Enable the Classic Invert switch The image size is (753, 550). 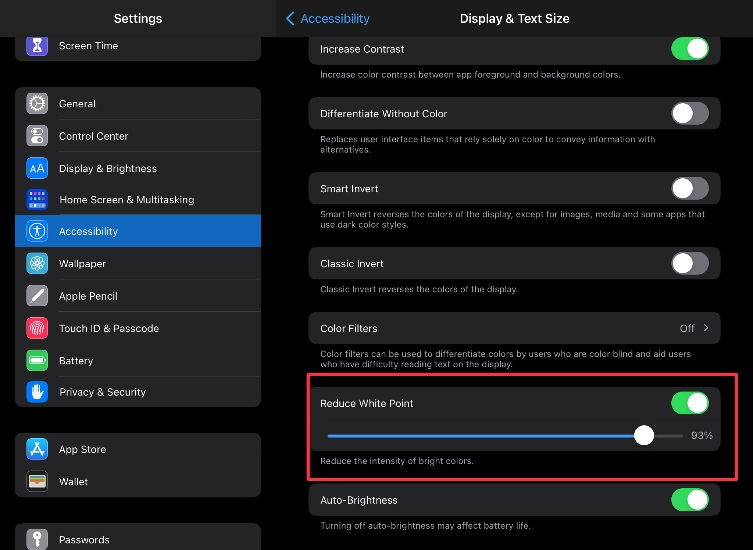[690, 264]
